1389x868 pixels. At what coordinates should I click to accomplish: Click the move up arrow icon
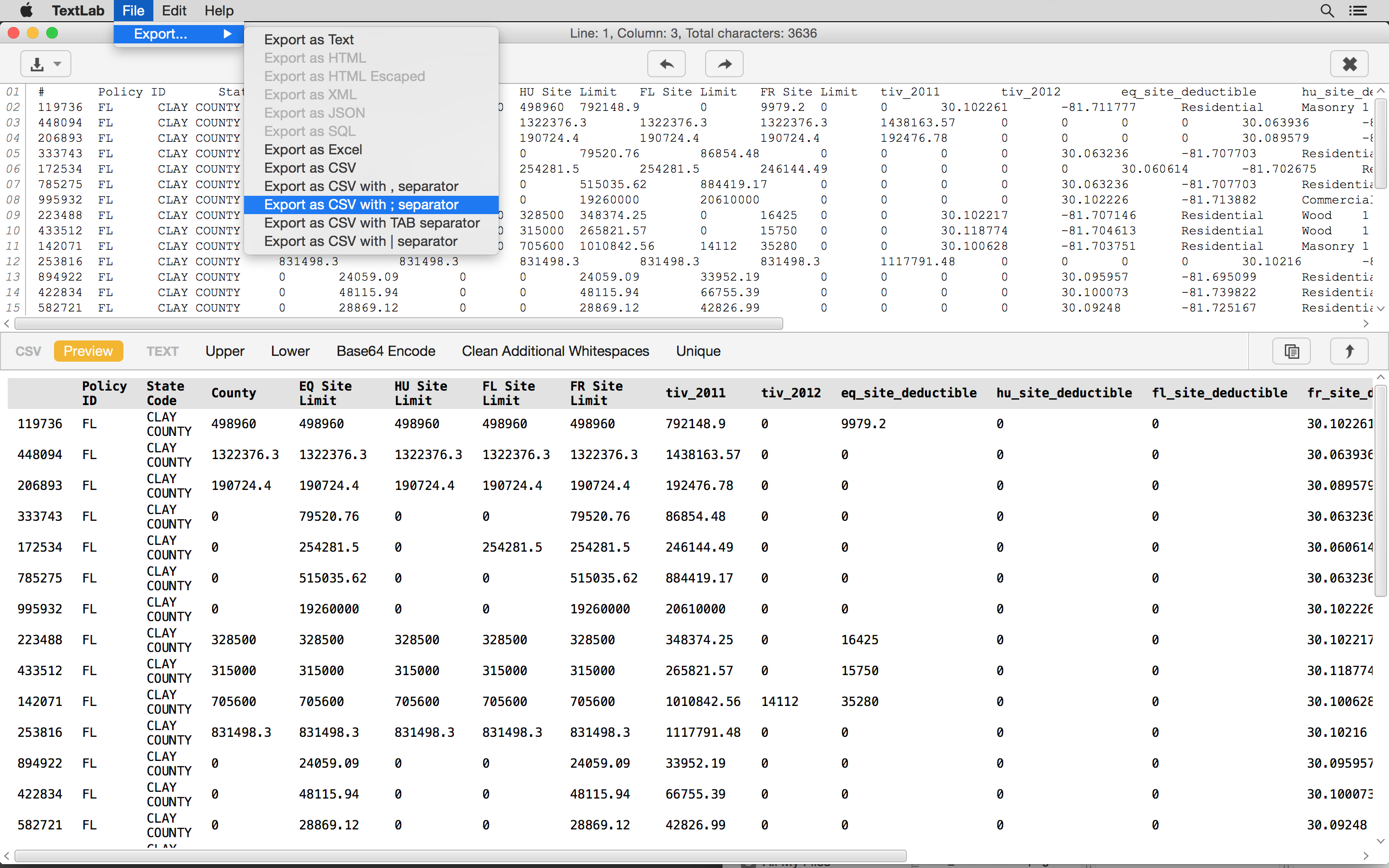1349,351
